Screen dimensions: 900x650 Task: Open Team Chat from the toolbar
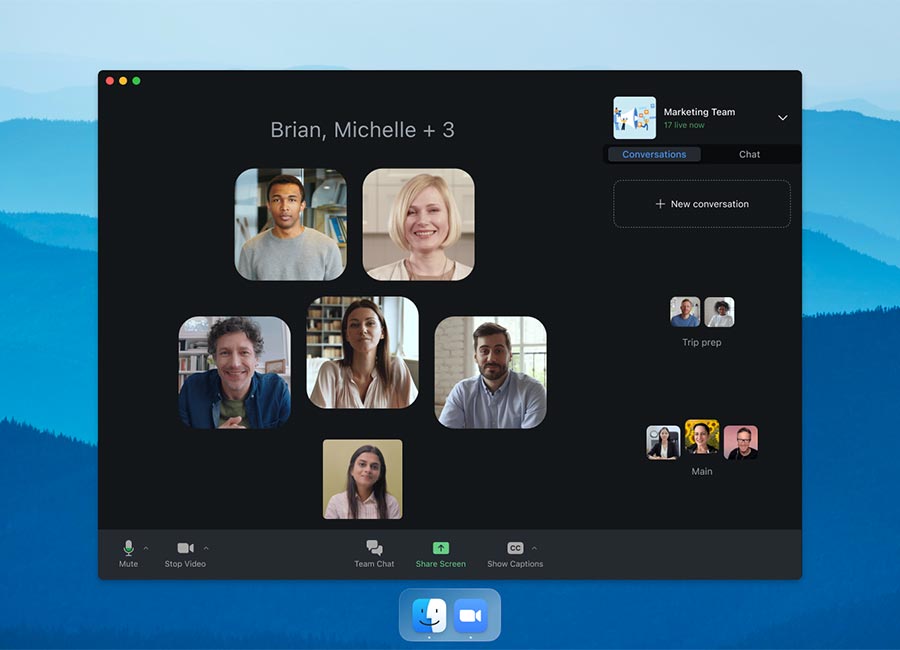pyautogui.click(x=374, y=548)
